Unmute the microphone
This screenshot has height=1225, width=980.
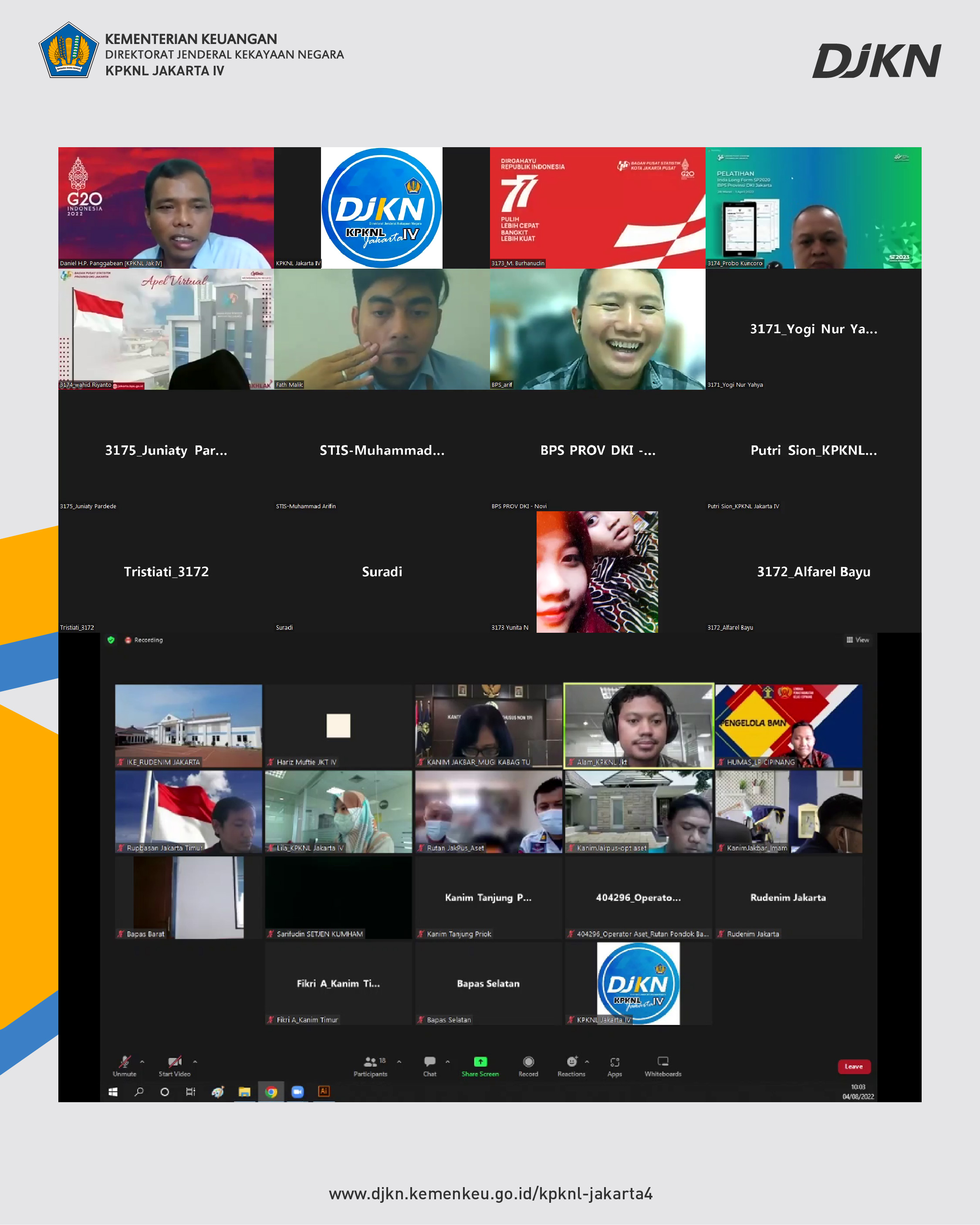point(125,1062)
